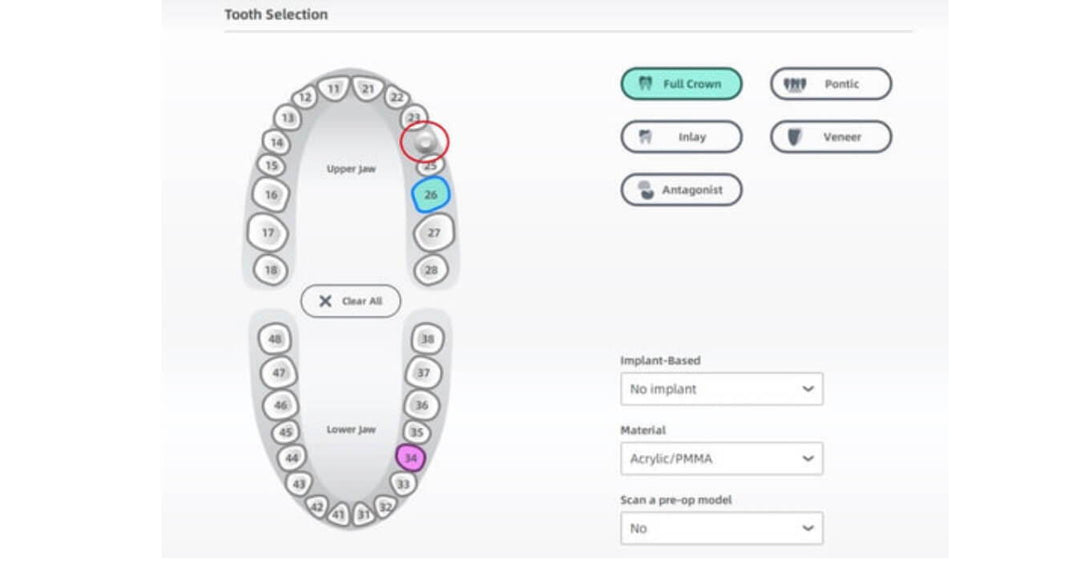Choose the Inlay restoration option

[x=681, y=137]
